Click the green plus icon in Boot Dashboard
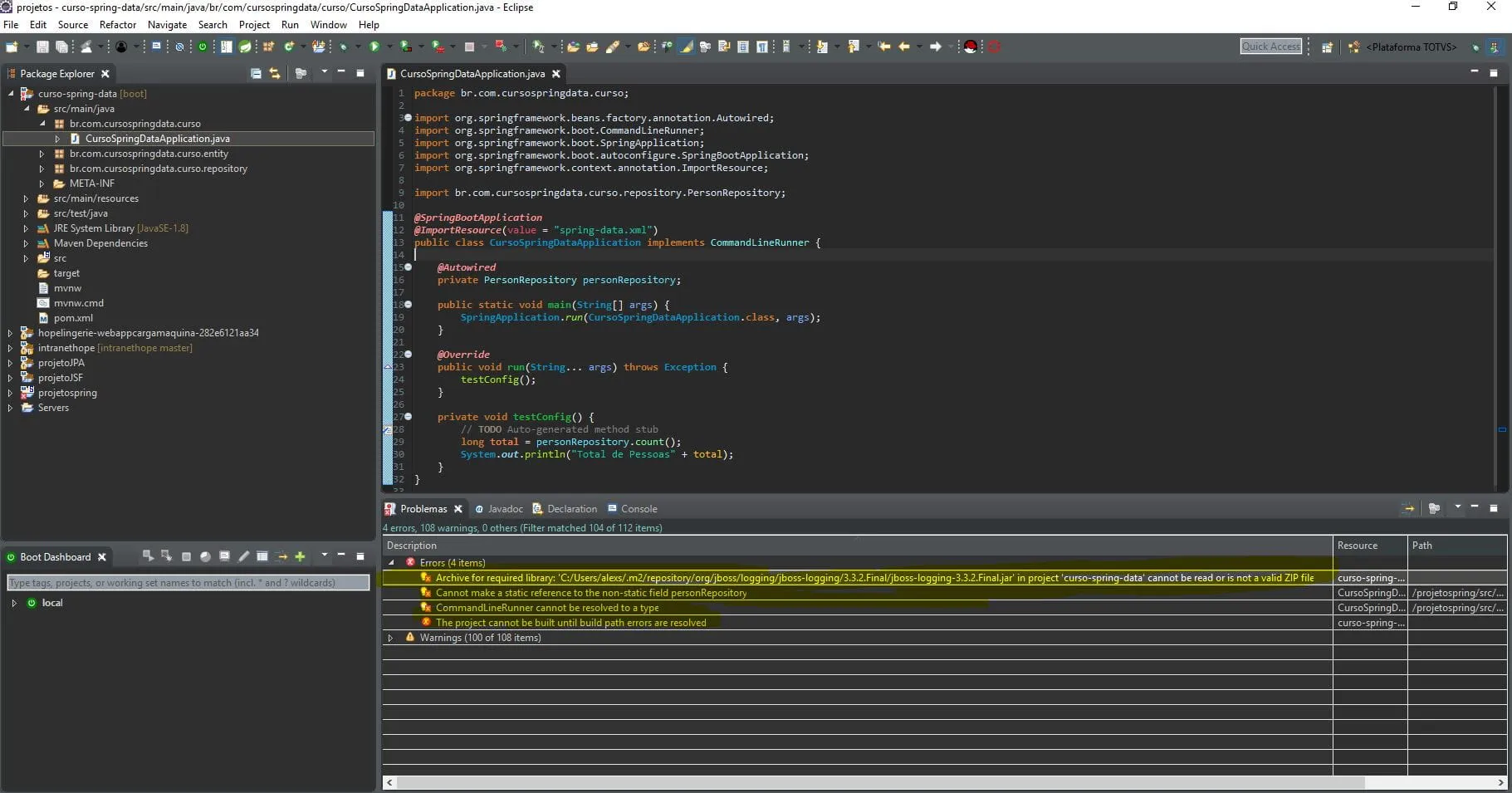Screen dimensions: 1512x793 (x=300, y=556)
